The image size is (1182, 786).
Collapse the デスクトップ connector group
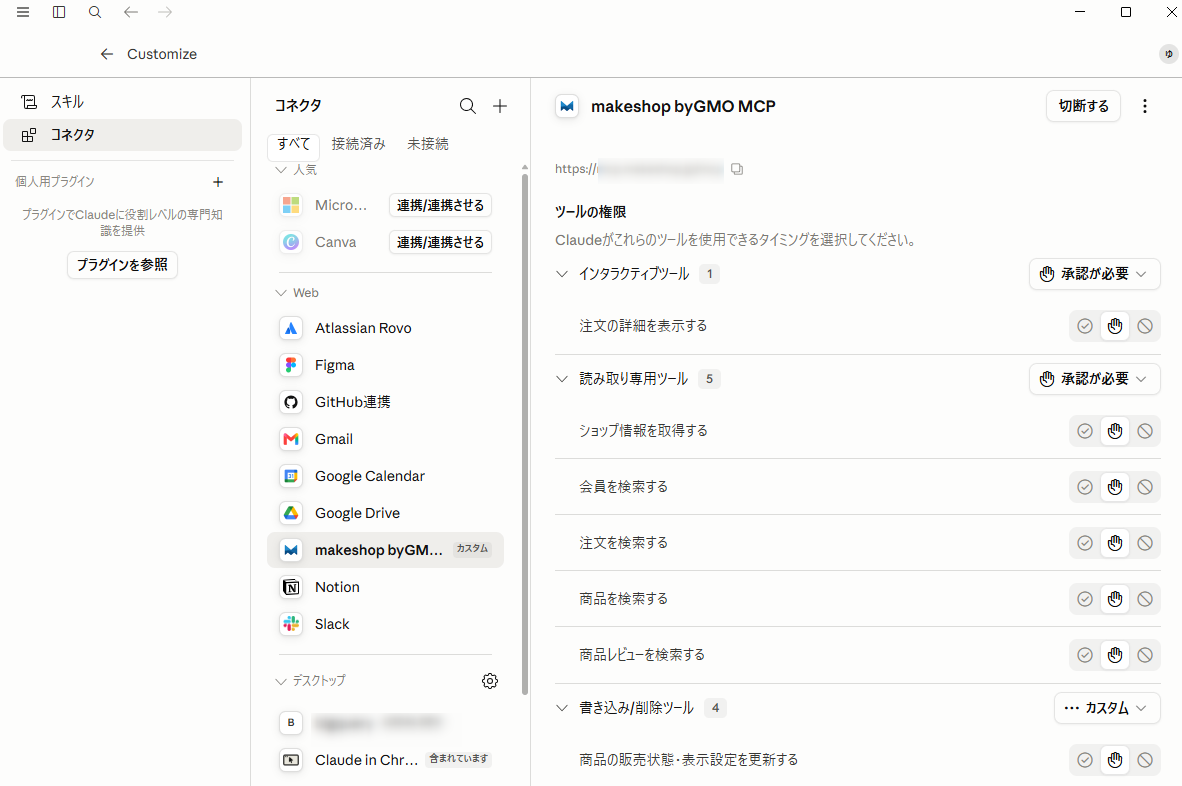click(x=280, y=681)
